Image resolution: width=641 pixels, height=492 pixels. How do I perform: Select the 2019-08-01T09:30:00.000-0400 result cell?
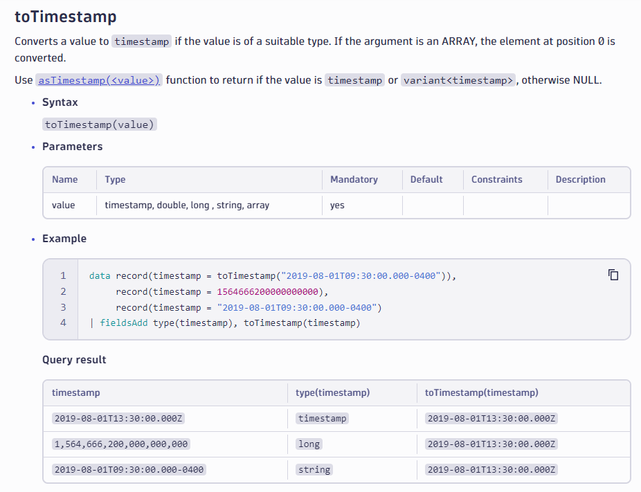[x=128, y=469]
